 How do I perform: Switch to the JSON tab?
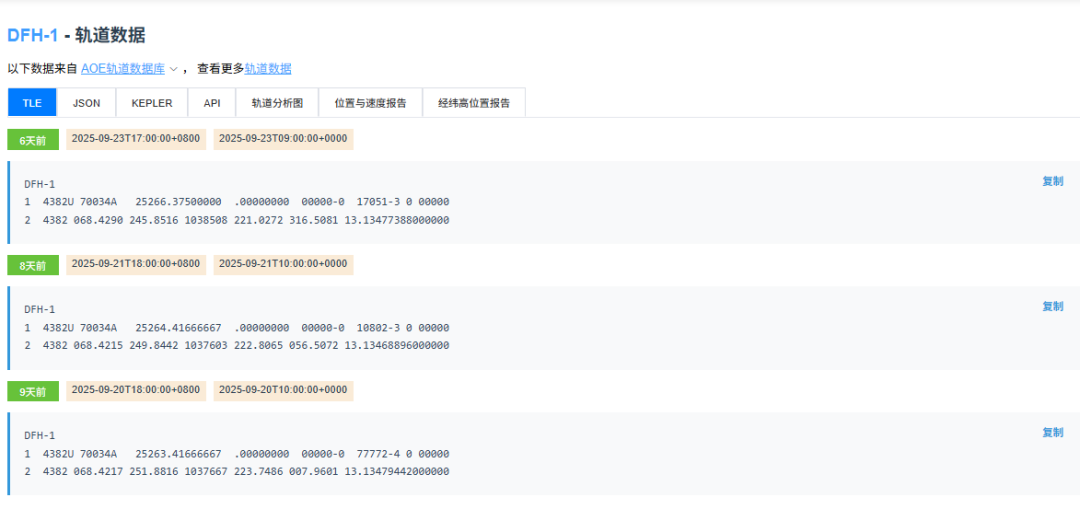(87, 103)
